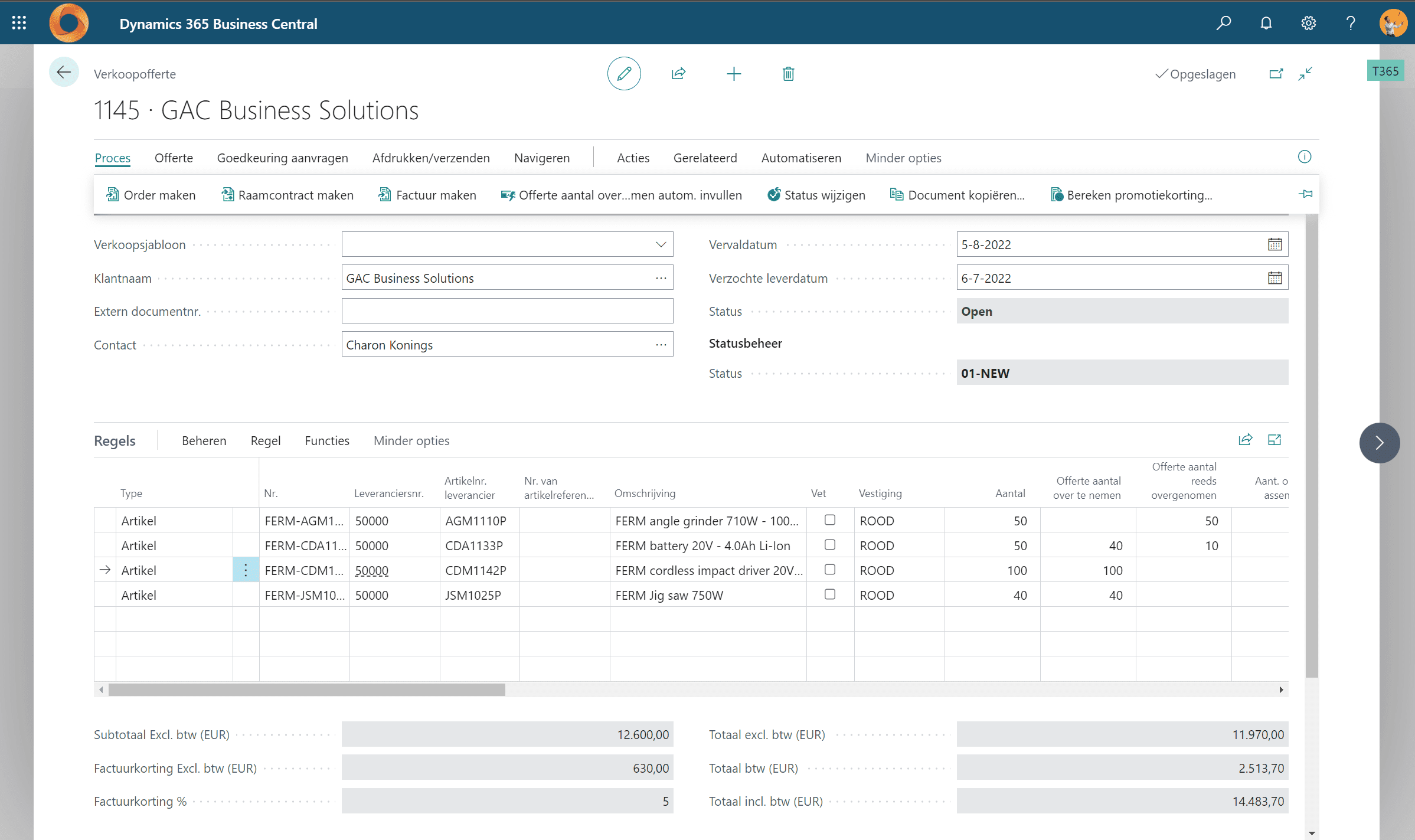
Task: Create a new quote with plus icon
Action: pyautogui.click(x=734, y=74)
